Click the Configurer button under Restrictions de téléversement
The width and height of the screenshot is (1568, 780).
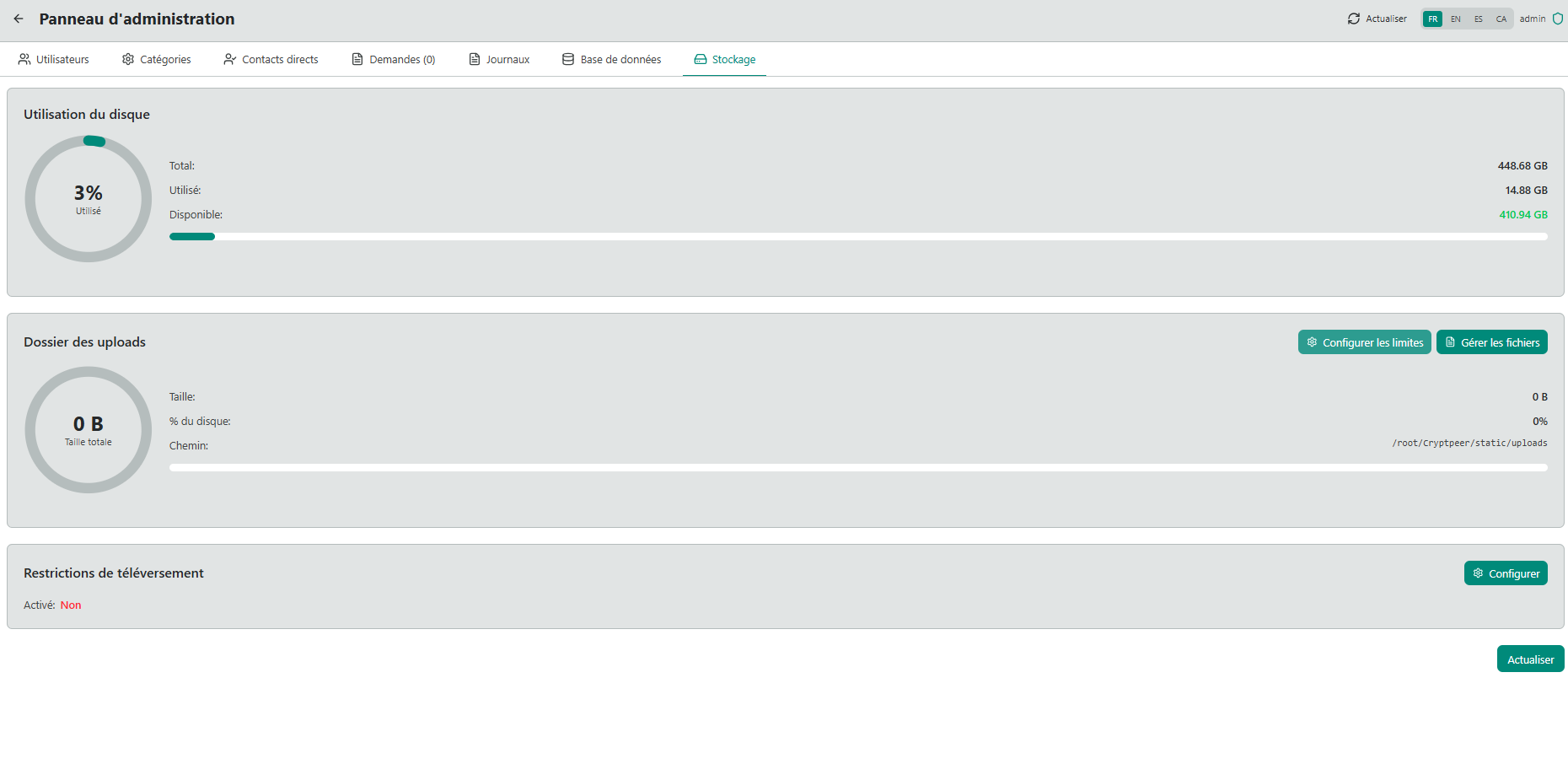(x=1506, y=573)
